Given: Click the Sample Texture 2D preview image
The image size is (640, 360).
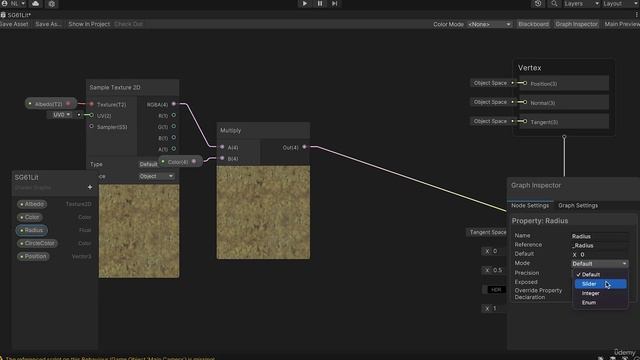Looking at the screenshot, I should 139,231.
